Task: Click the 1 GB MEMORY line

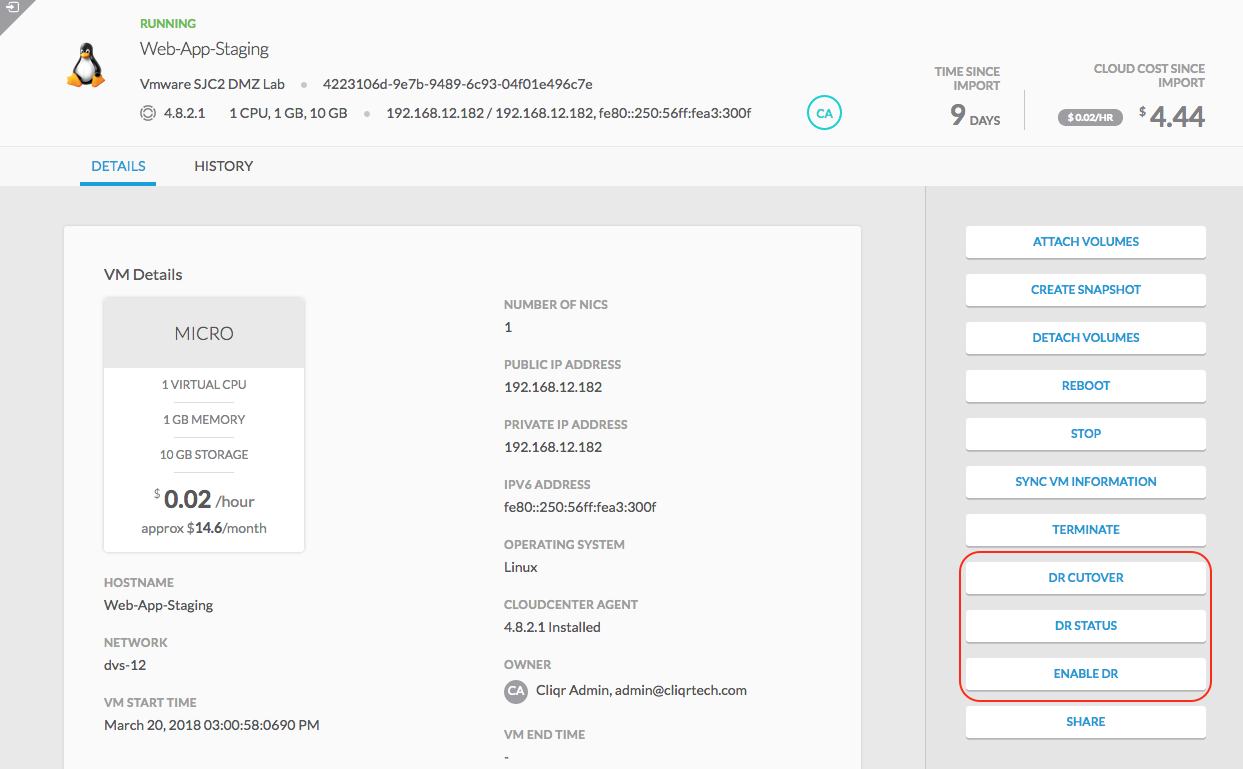Action: point(204,419)
